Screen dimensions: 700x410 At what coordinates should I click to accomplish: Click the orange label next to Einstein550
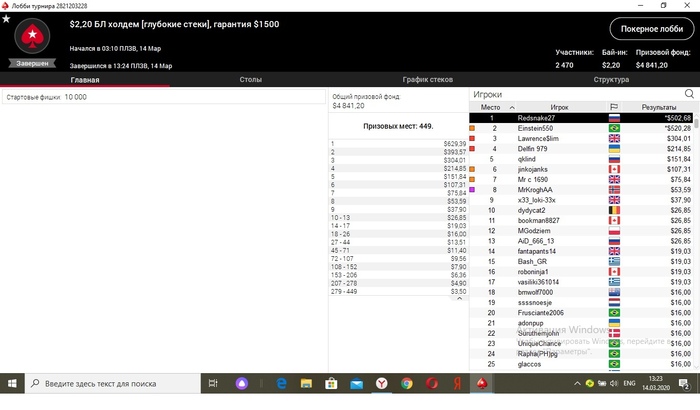pyautogui.click(x=472, y=128)
